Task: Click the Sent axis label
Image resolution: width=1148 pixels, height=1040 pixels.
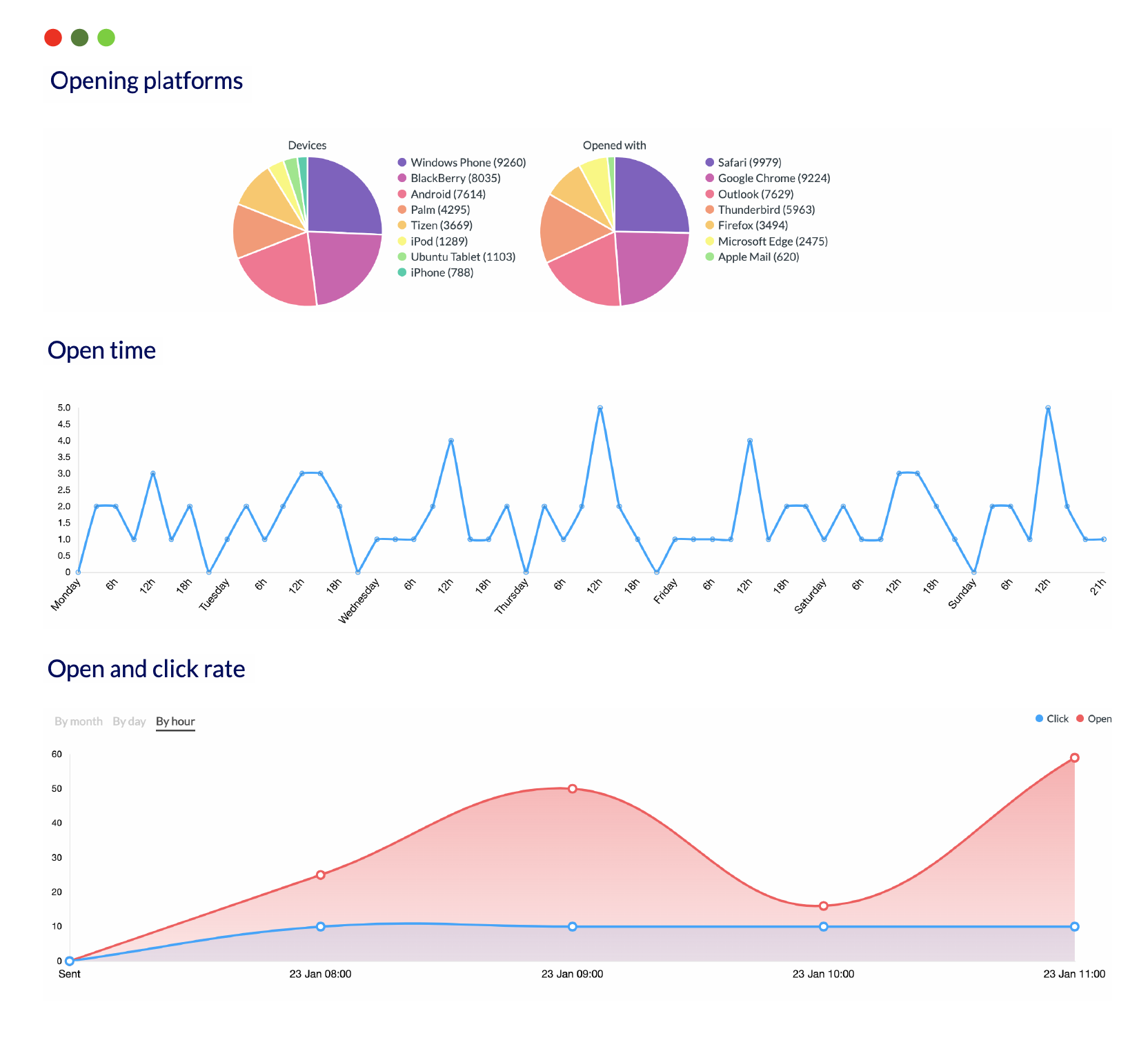Action: [69, 974]
